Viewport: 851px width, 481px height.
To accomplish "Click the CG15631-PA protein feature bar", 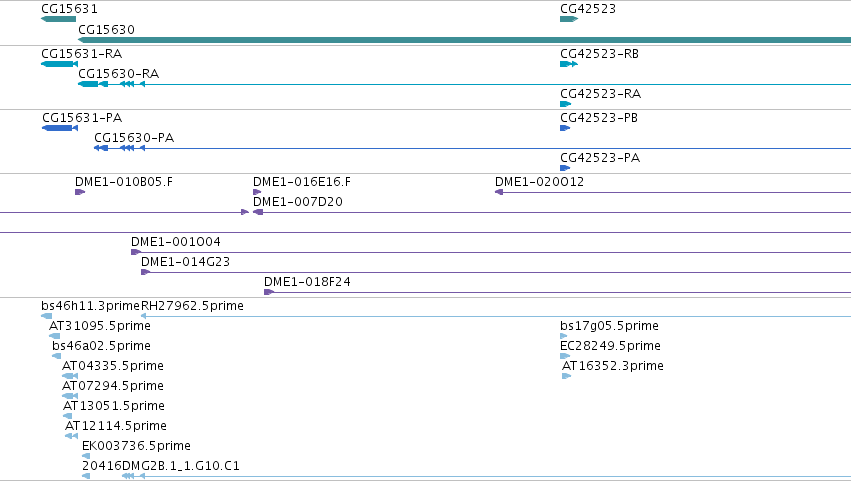I will click(x=60, y=128).
